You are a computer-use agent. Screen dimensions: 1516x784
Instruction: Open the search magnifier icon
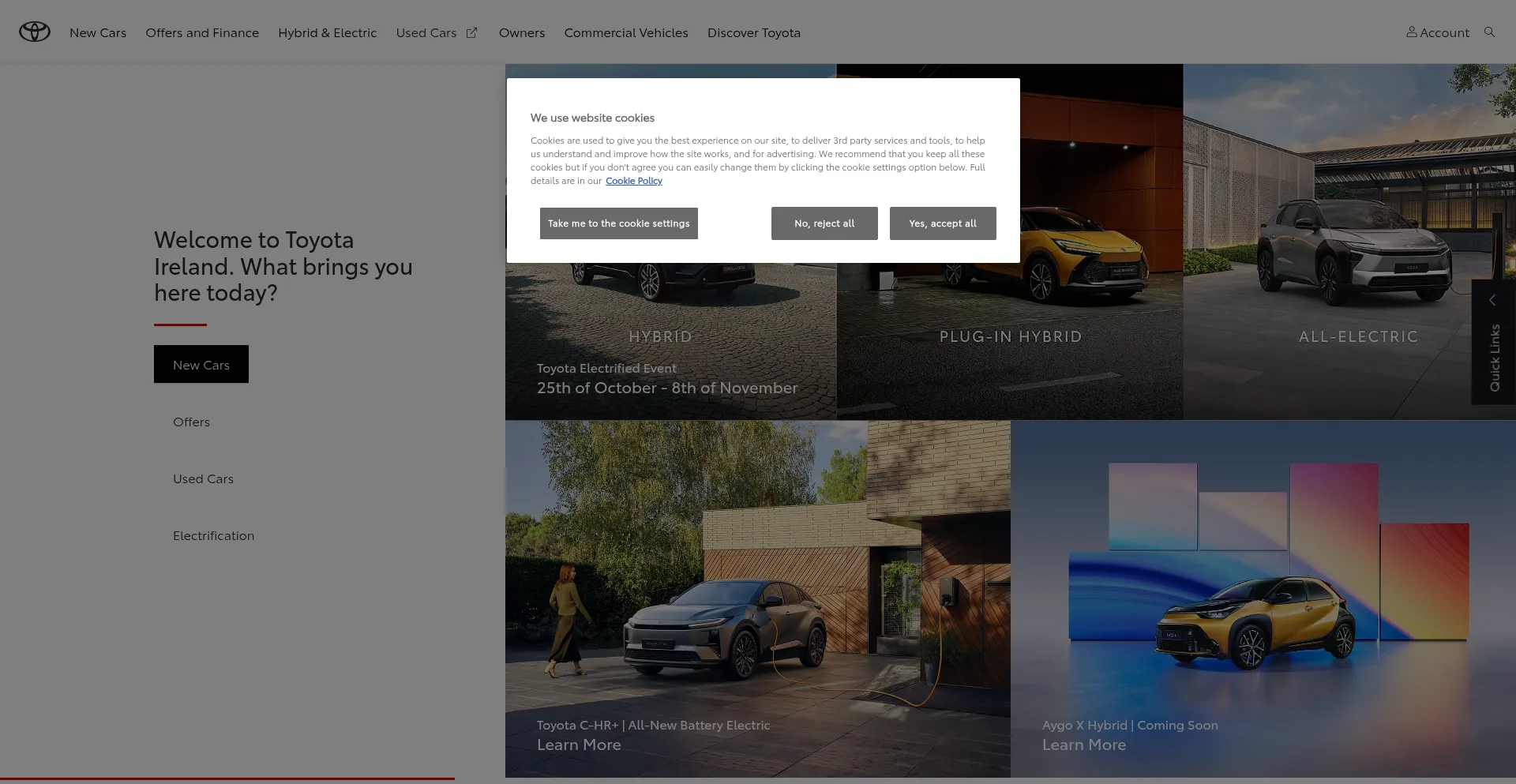1489,32
